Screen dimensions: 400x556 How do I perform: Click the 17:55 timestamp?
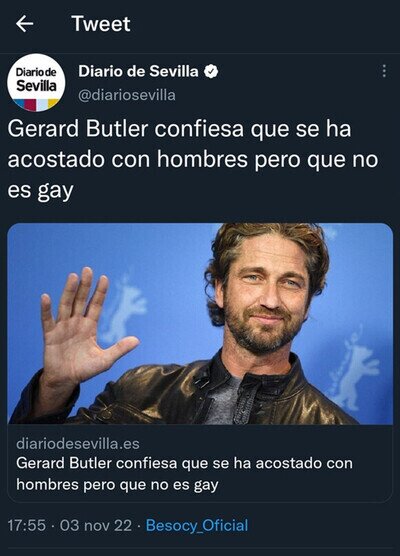[x=27, y=525]
